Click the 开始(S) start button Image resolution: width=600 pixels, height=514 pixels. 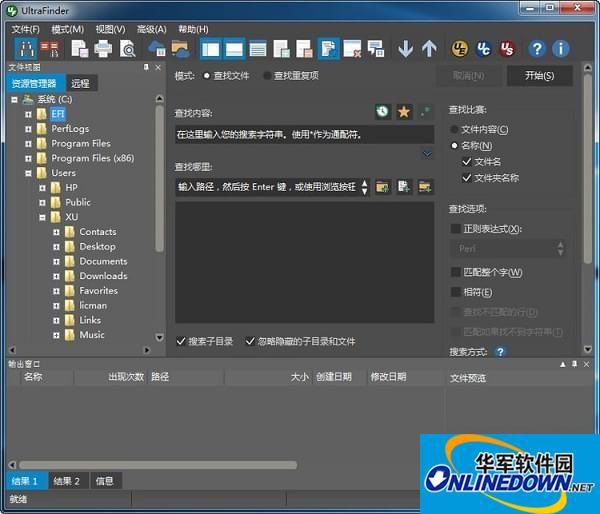tap(540, 75)
